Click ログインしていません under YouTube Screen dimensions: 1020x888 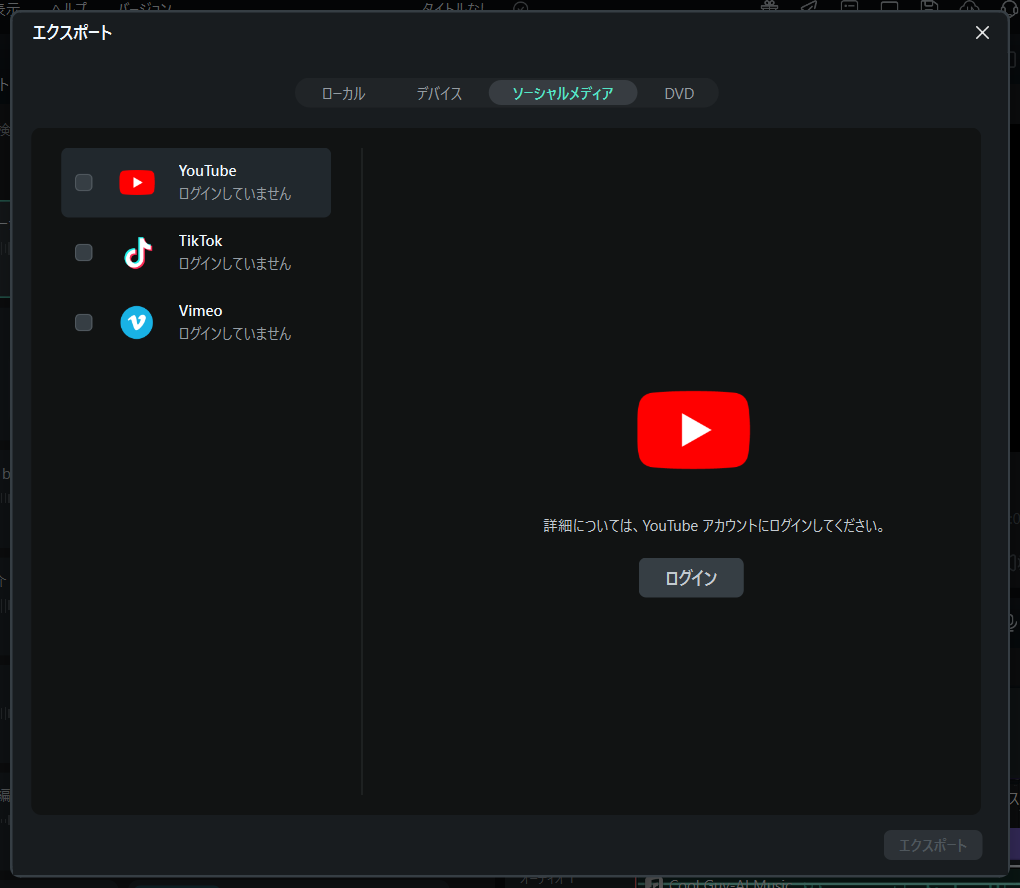click(235, 194)
